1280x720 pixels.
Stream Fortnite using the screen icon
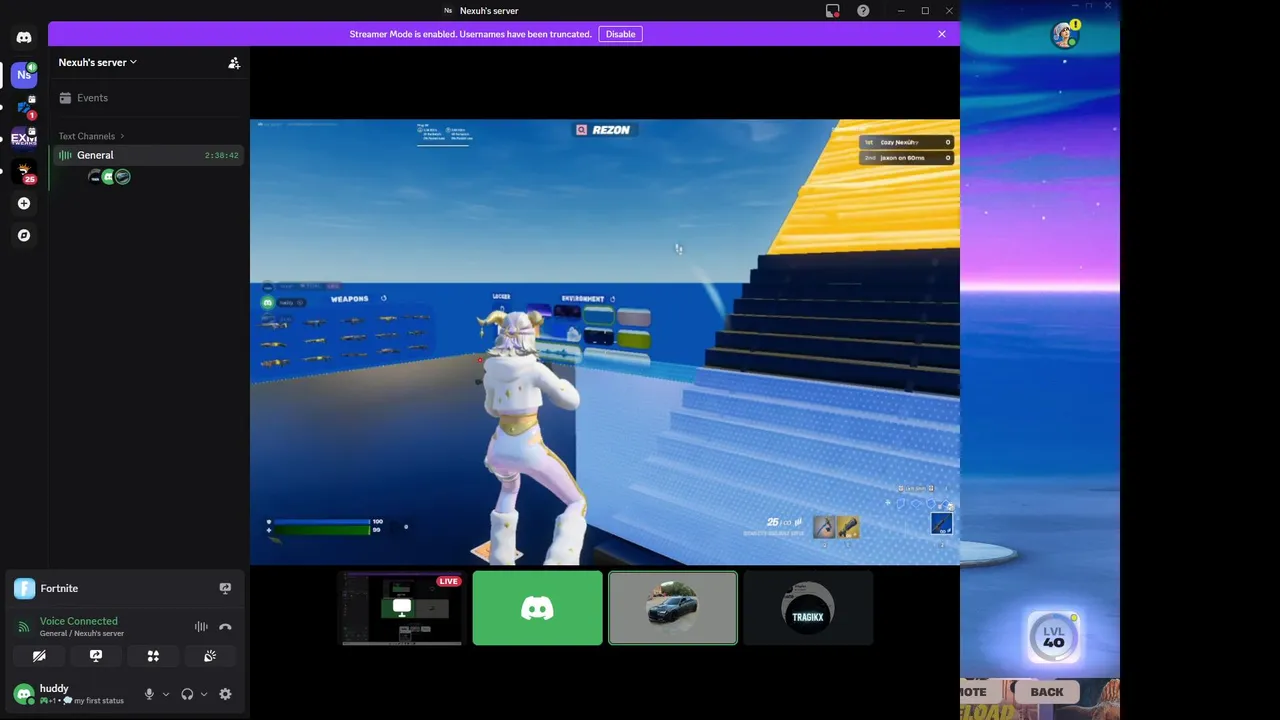pos(225,588)
